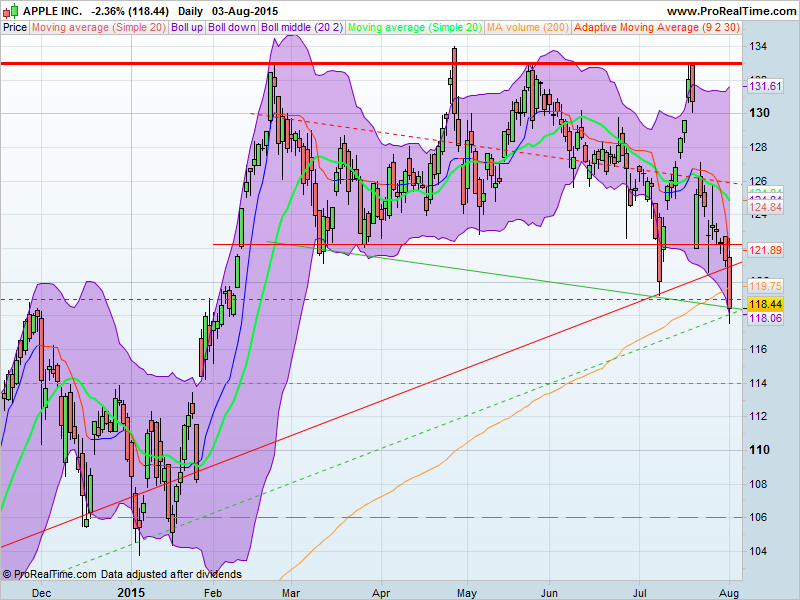Screen dimensions: 800x600
Task: Click the Daily timeframe text
Action: point(190,11)
